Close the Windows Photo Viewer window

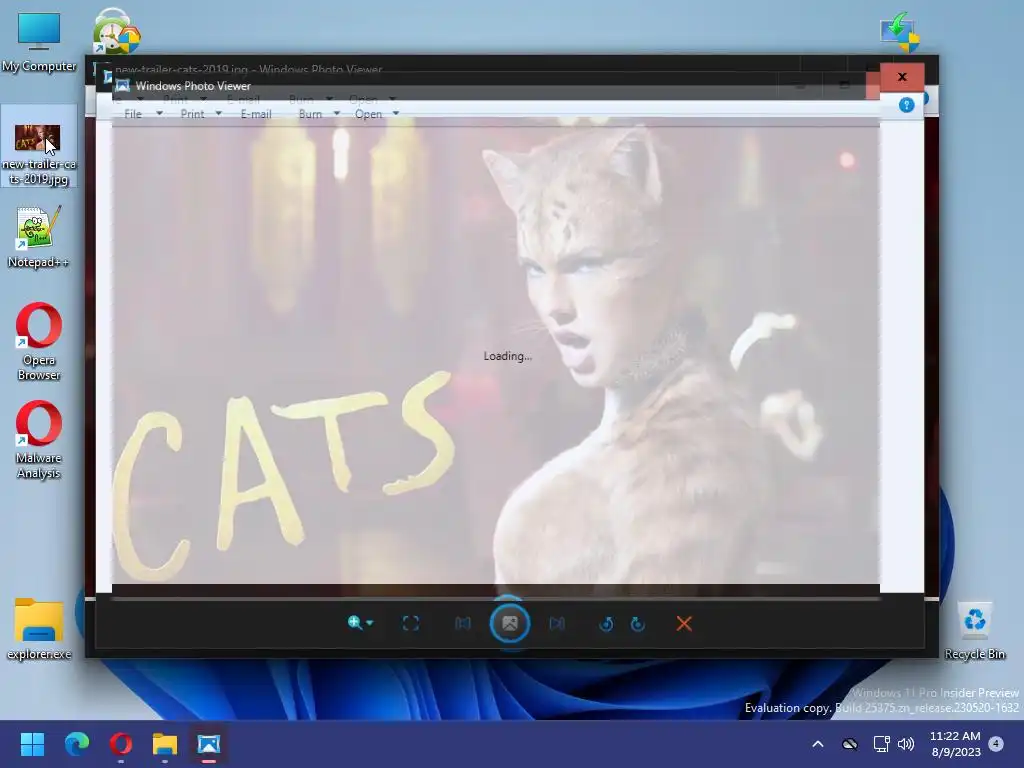[902, 77]
